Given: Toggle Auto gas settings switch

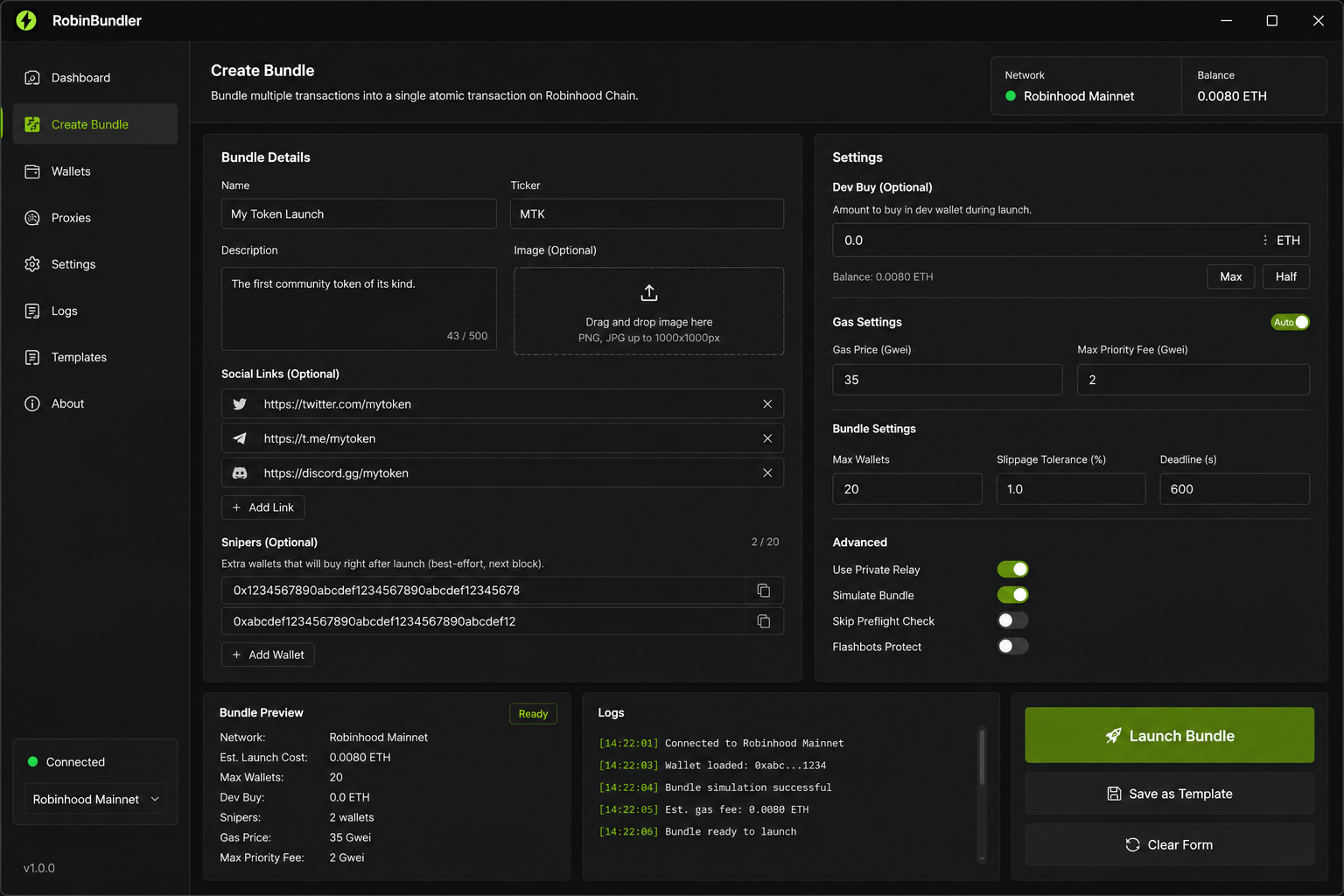Looking at the screenshot, I should [x=1291, y=322].
